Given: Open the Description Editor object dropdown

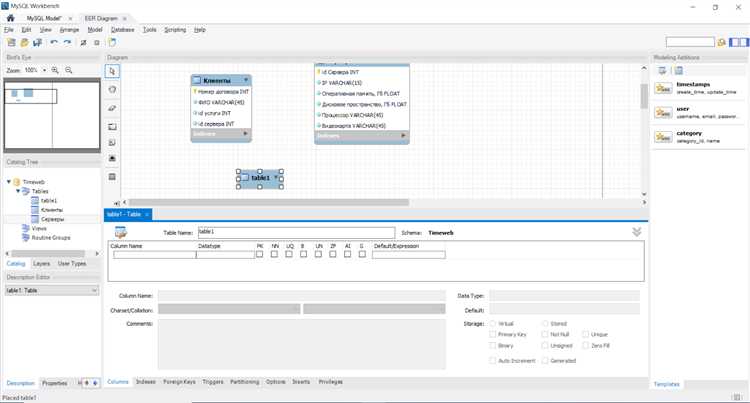Looking at the screenshot, I should tap(52, 290).
